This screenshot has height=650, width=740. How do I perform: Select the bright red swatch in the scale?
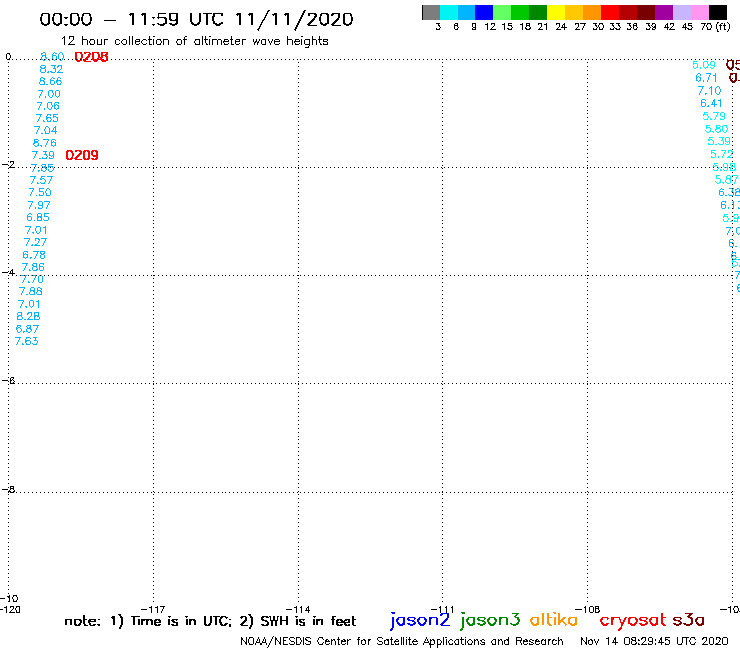(610, 12)
